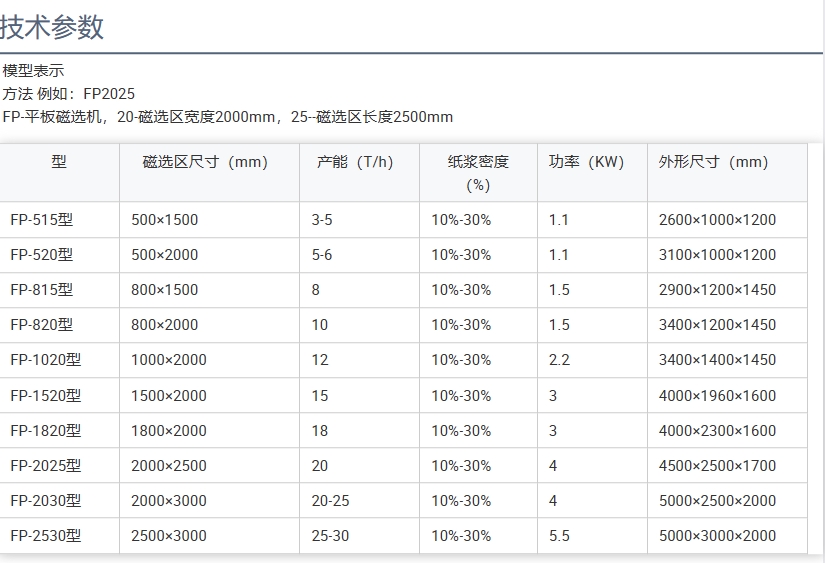Viewport: 825px width, 563px height.
Task: Click the 模型表示 text line
Action: point(33,71)
